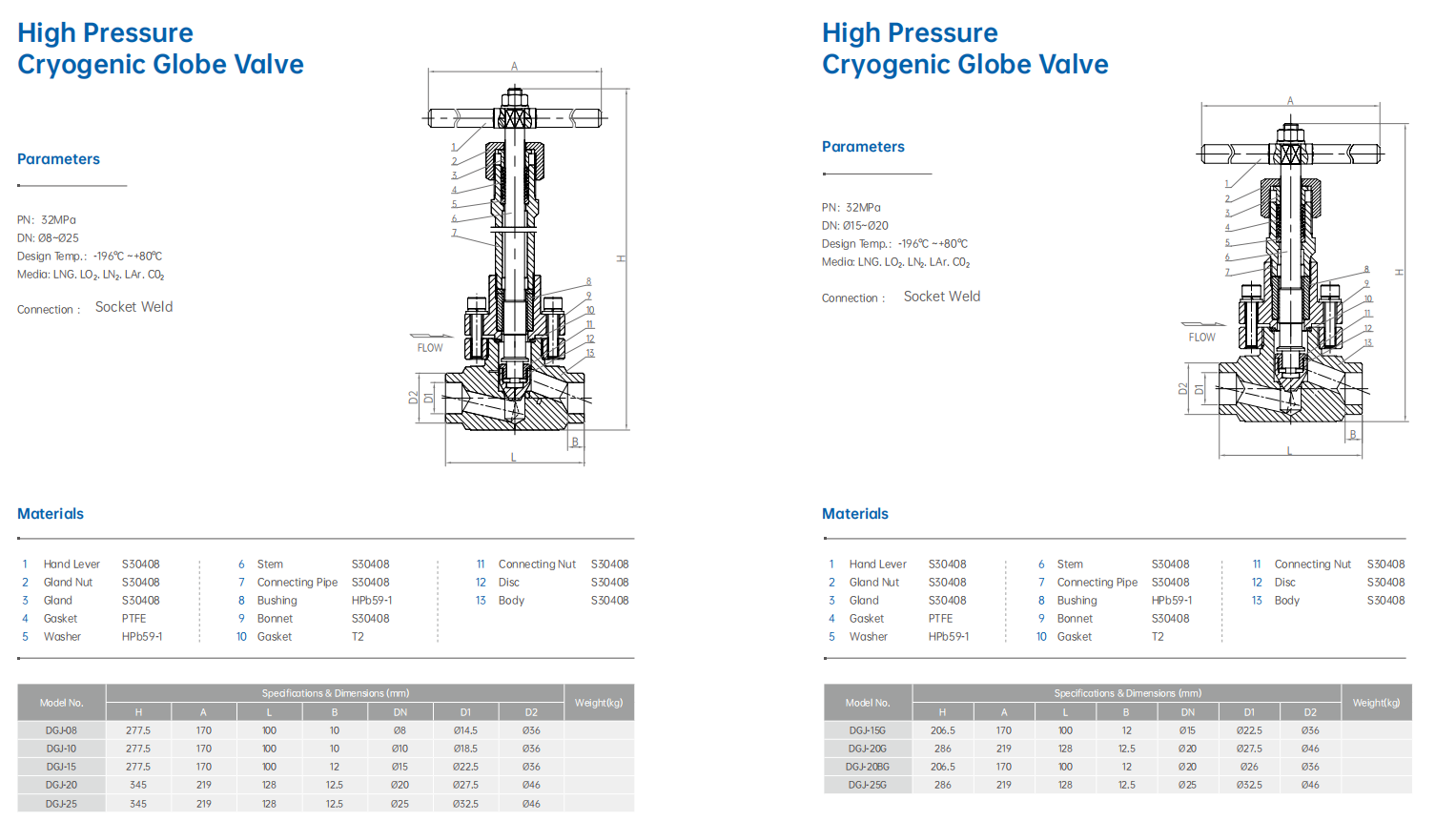Select the DGJ-08 model row cell
This screenshot has height=821, width=1456.
click(x=62, y=730)
